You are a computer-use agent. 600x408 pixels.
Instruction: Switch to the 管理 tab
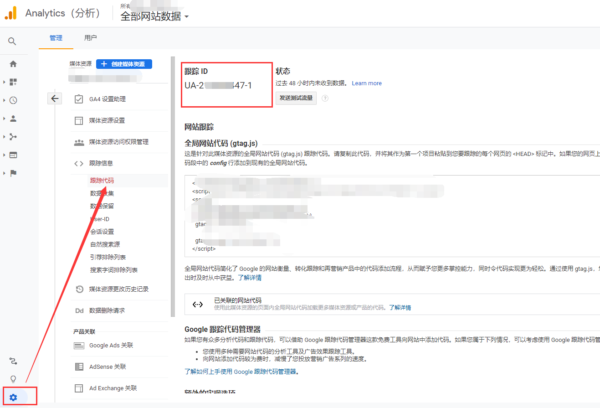tap(56, 38)
